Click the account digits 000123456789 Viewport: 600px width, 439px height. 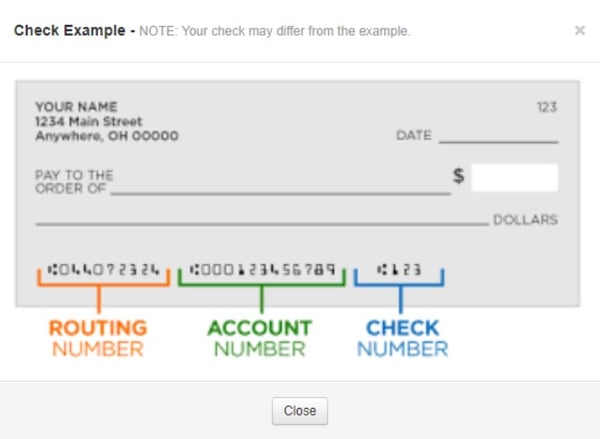point(262,269)
